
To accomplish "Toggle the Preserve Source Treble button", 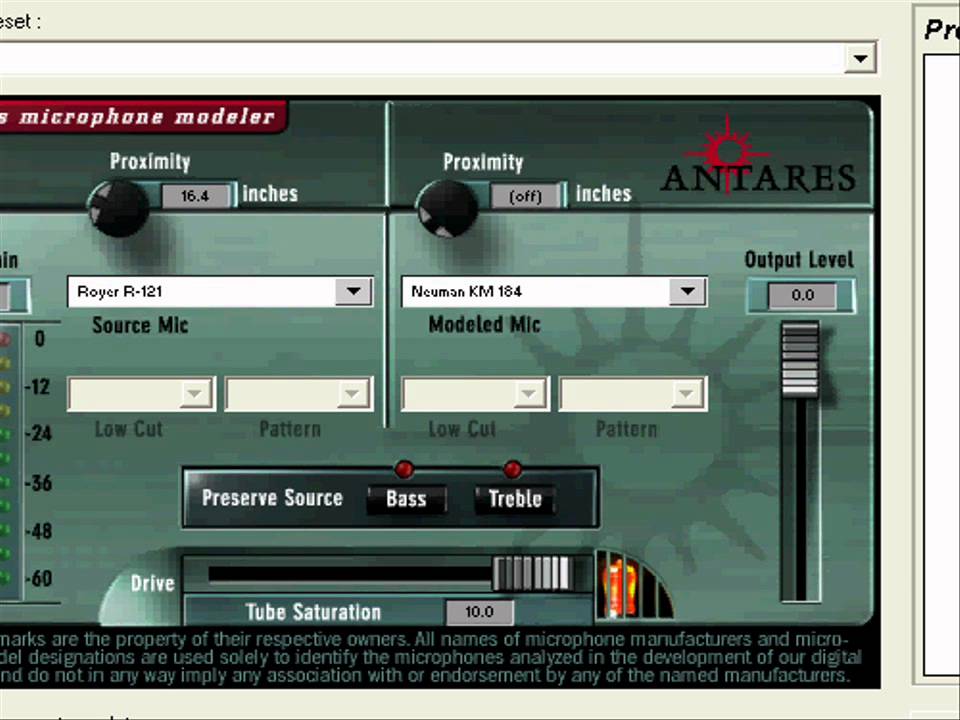I will pyautogui.click(x=515, y=499).
